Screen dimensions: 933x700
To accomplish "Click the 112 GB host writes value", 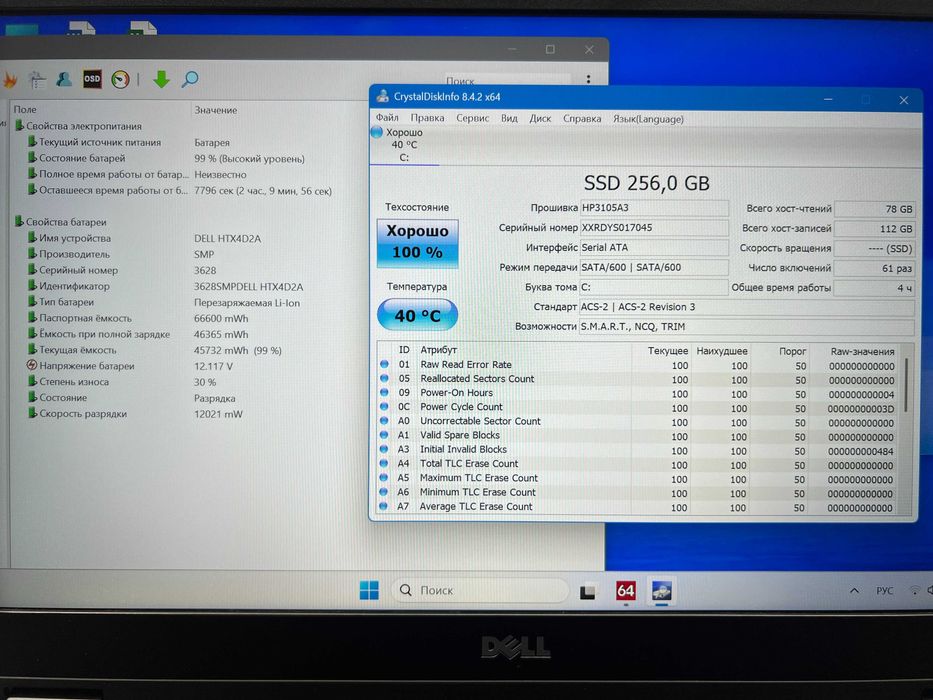I will click(874, 229).
